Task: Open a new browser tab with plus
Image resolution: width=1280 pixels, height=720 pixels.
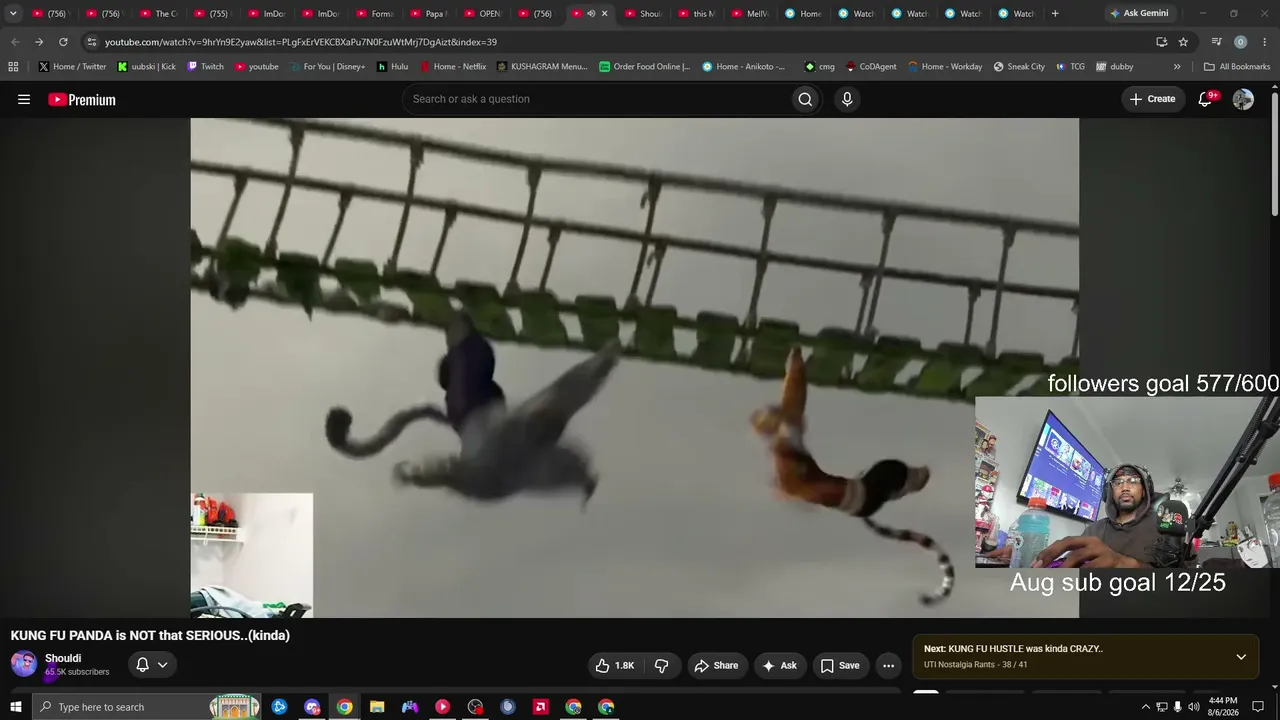Action: click(1055, 14)
